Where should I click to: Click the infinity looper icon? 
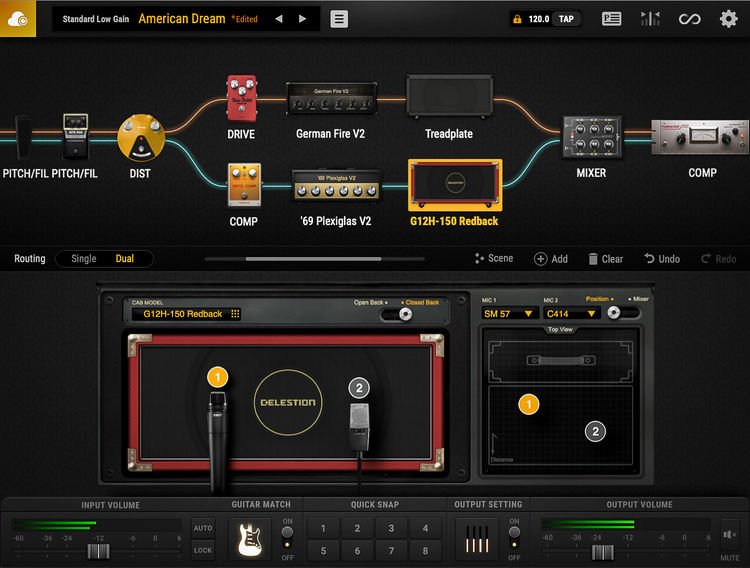pos(689,19)
